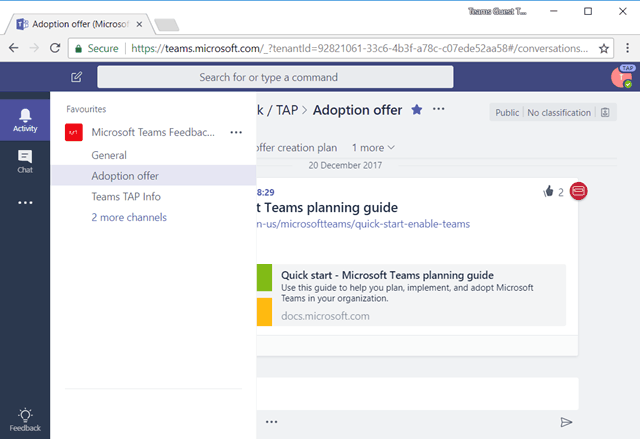Show more apps via sidebar ellipsis
Image resolution: width=640 pixels, height=439 pixels.
point(25,203)
